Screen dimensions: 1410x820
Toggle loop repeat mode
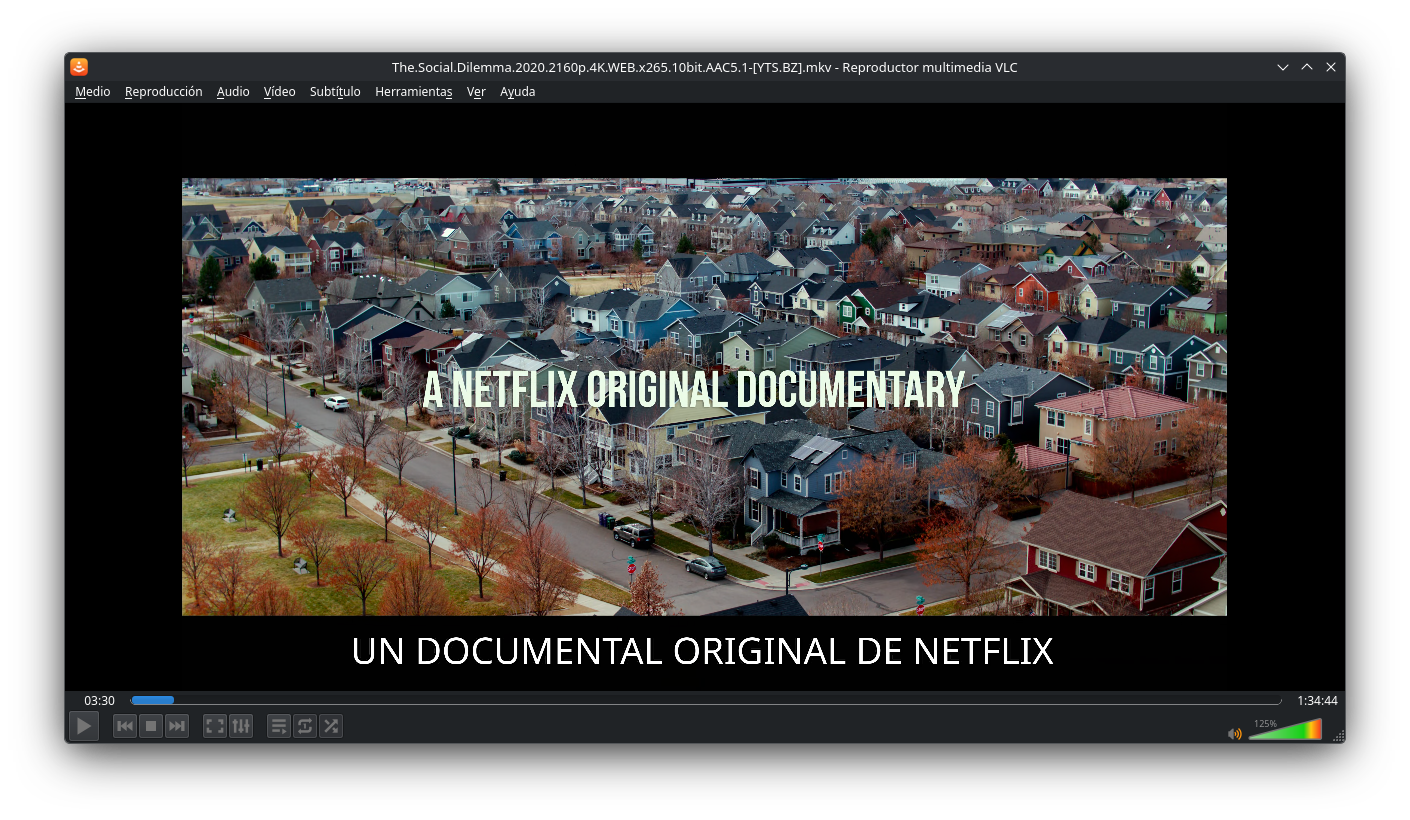[305, 726]
